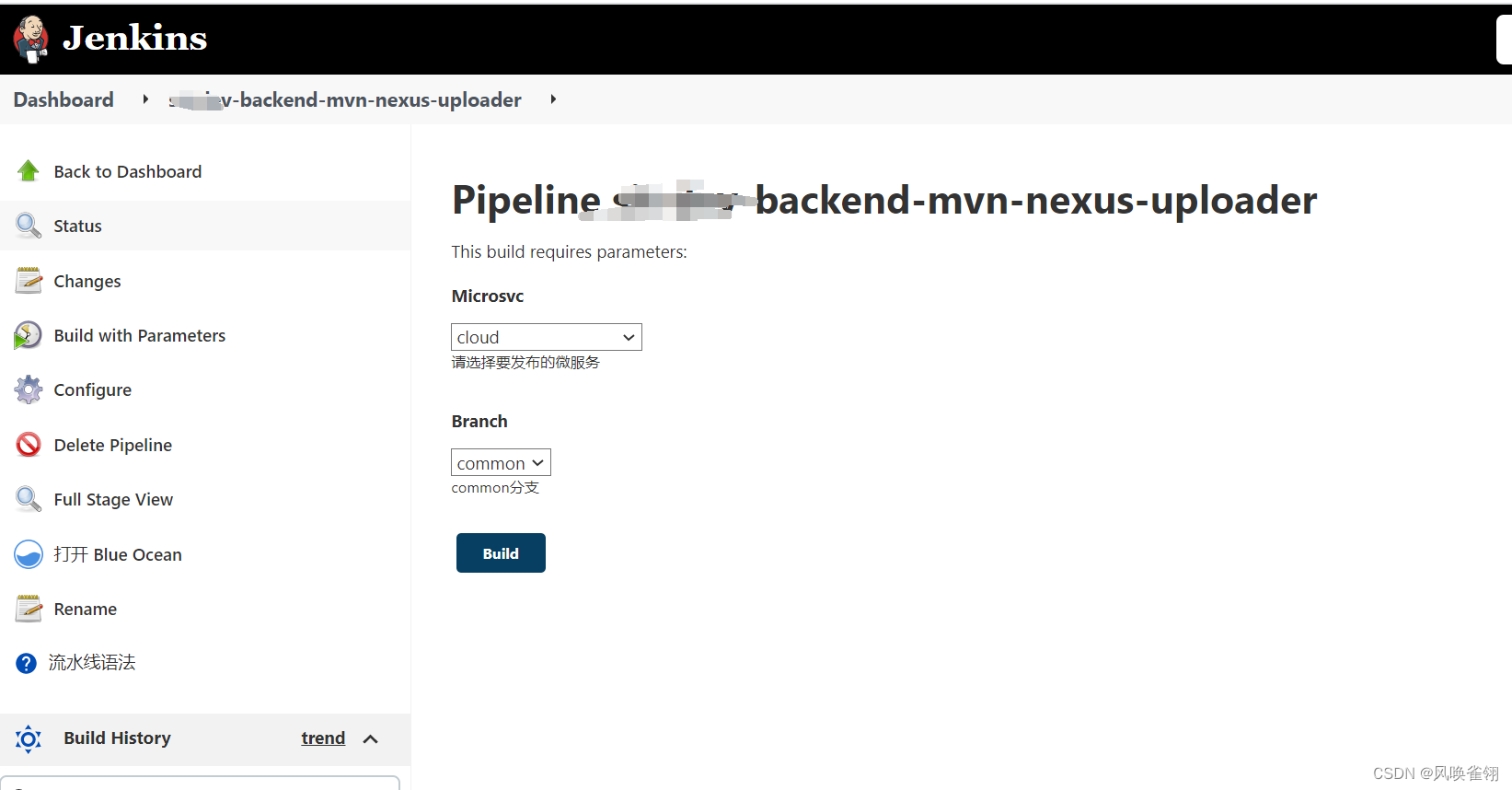Open the trend link

click(x=322, y=738)
